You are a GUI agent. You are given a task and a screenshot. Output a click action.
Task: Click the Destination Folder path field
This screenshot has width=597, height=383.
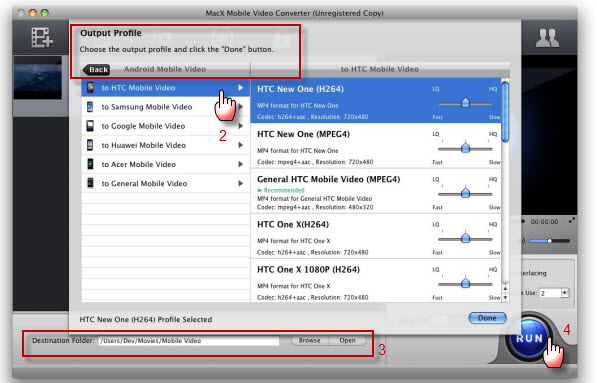(189, 341)
